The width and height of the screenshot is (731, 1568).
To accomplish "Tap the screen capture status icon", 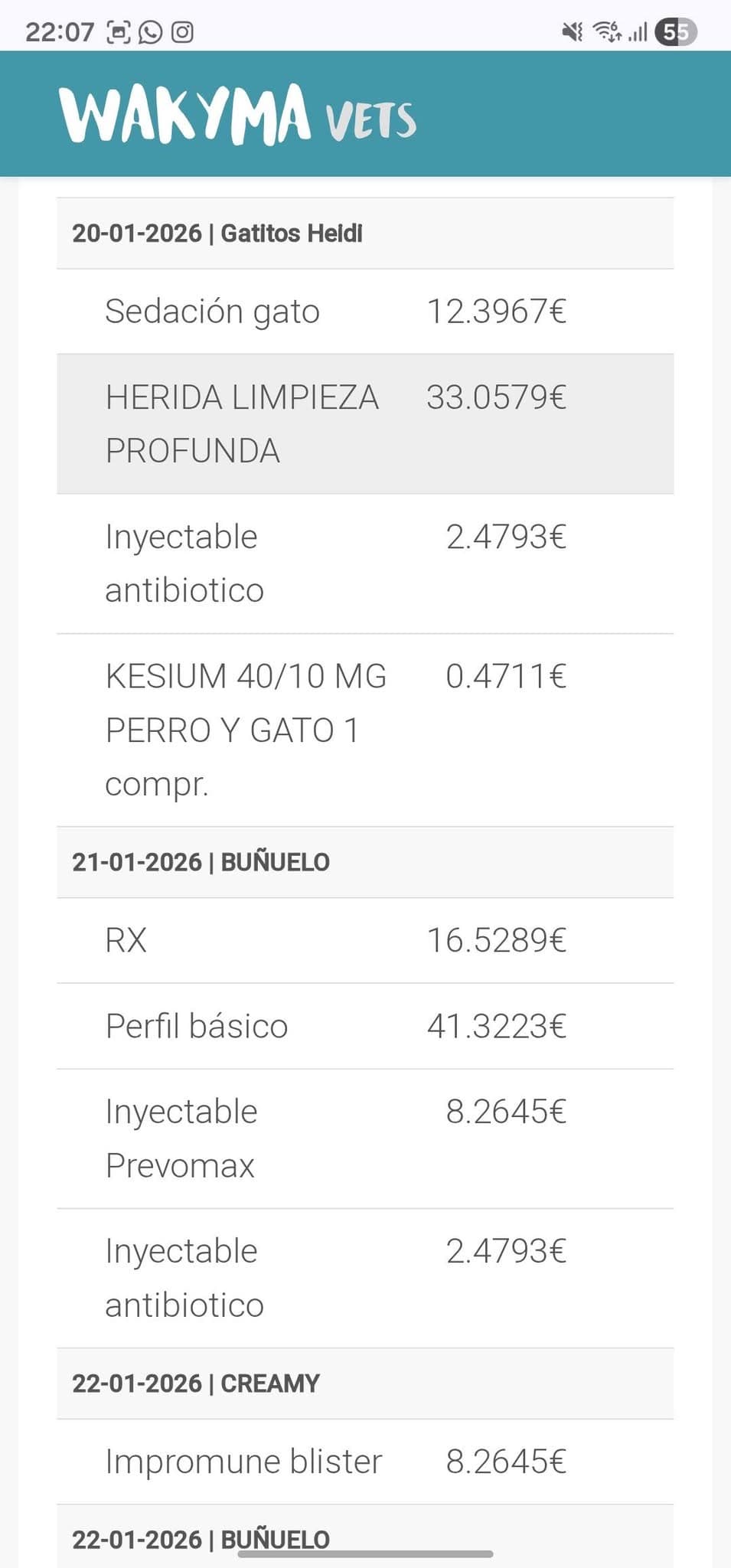I will click(119, 32).
